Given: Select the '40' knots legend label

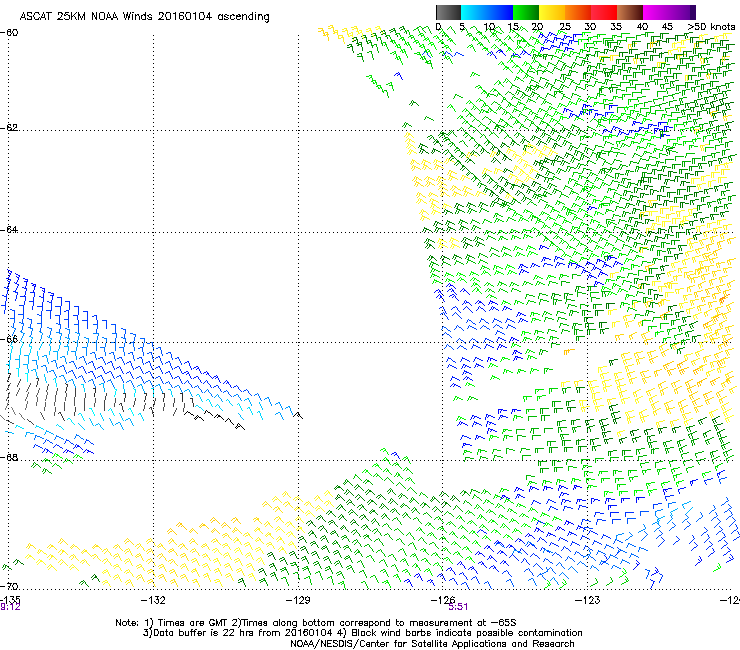Looking at the screenshot, I should click(642, 26).
